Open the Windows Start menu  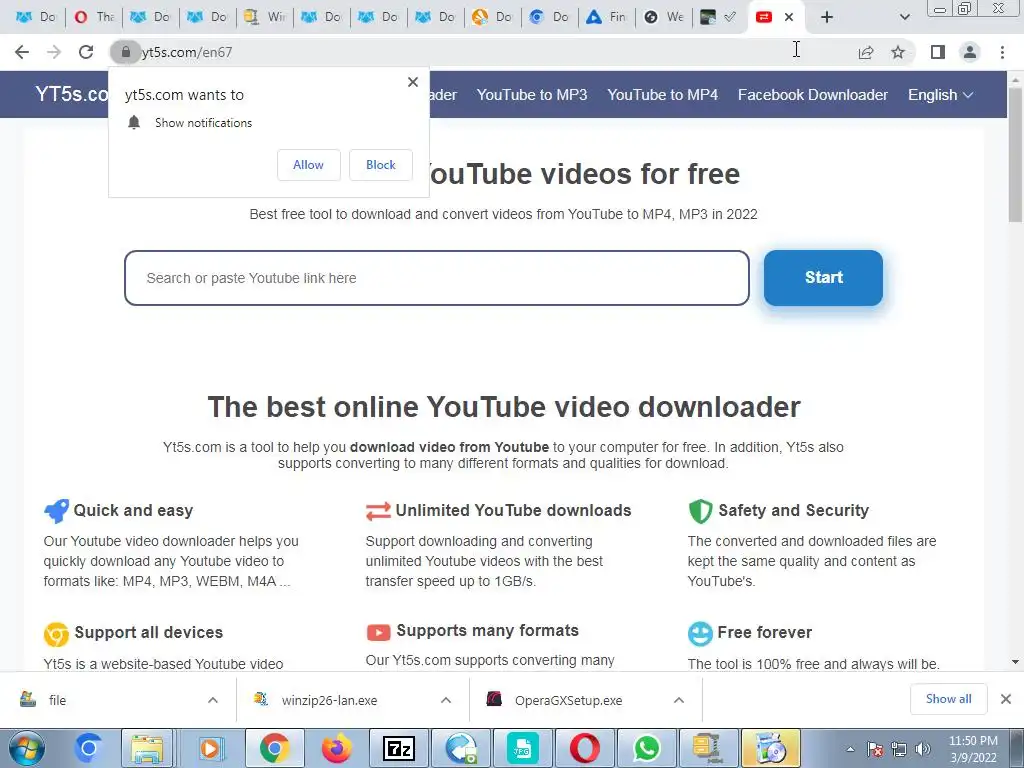click(x=25, y=748)
